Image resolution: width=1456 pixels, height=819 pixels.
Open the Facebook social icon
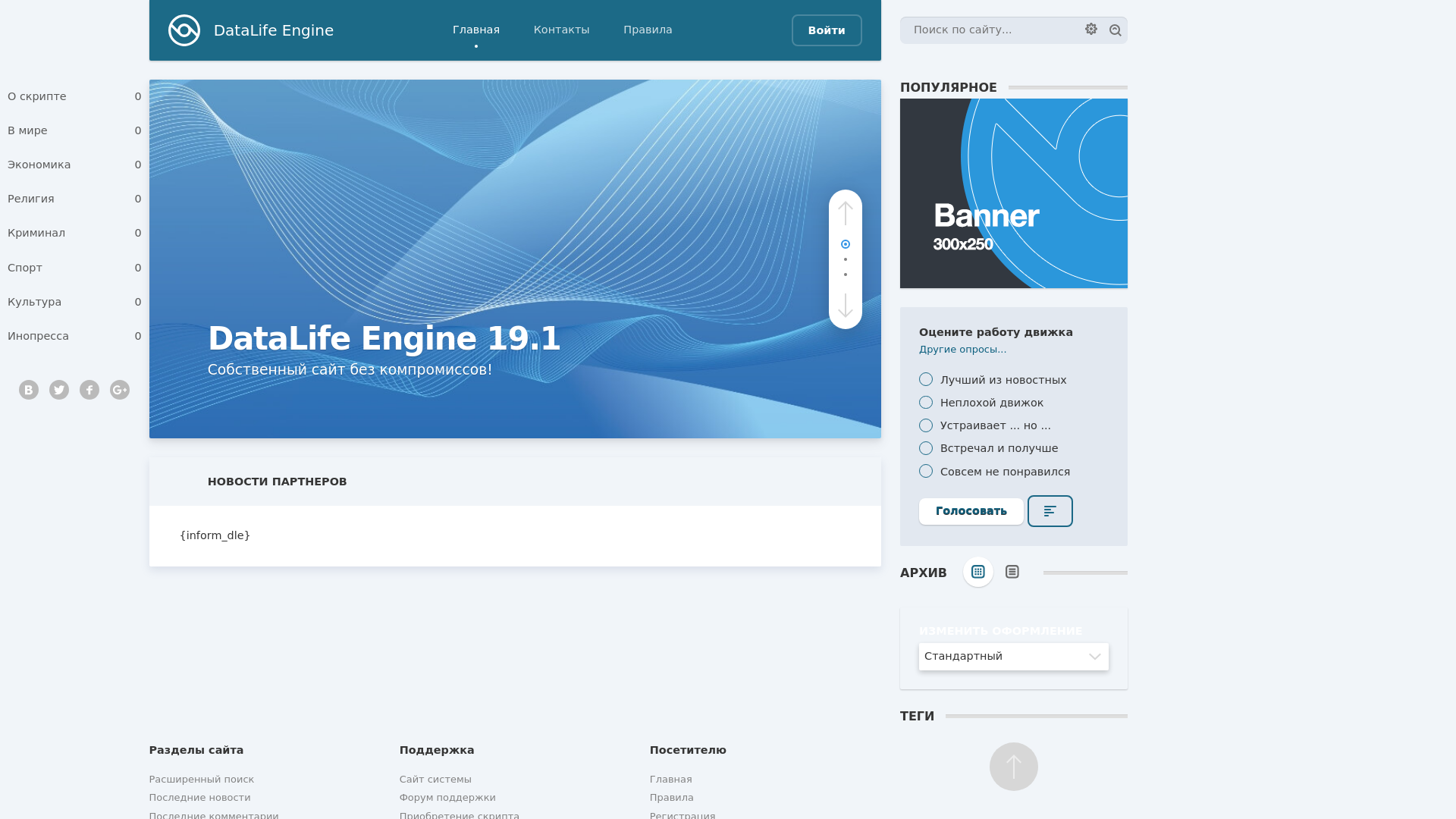point(89,390)
